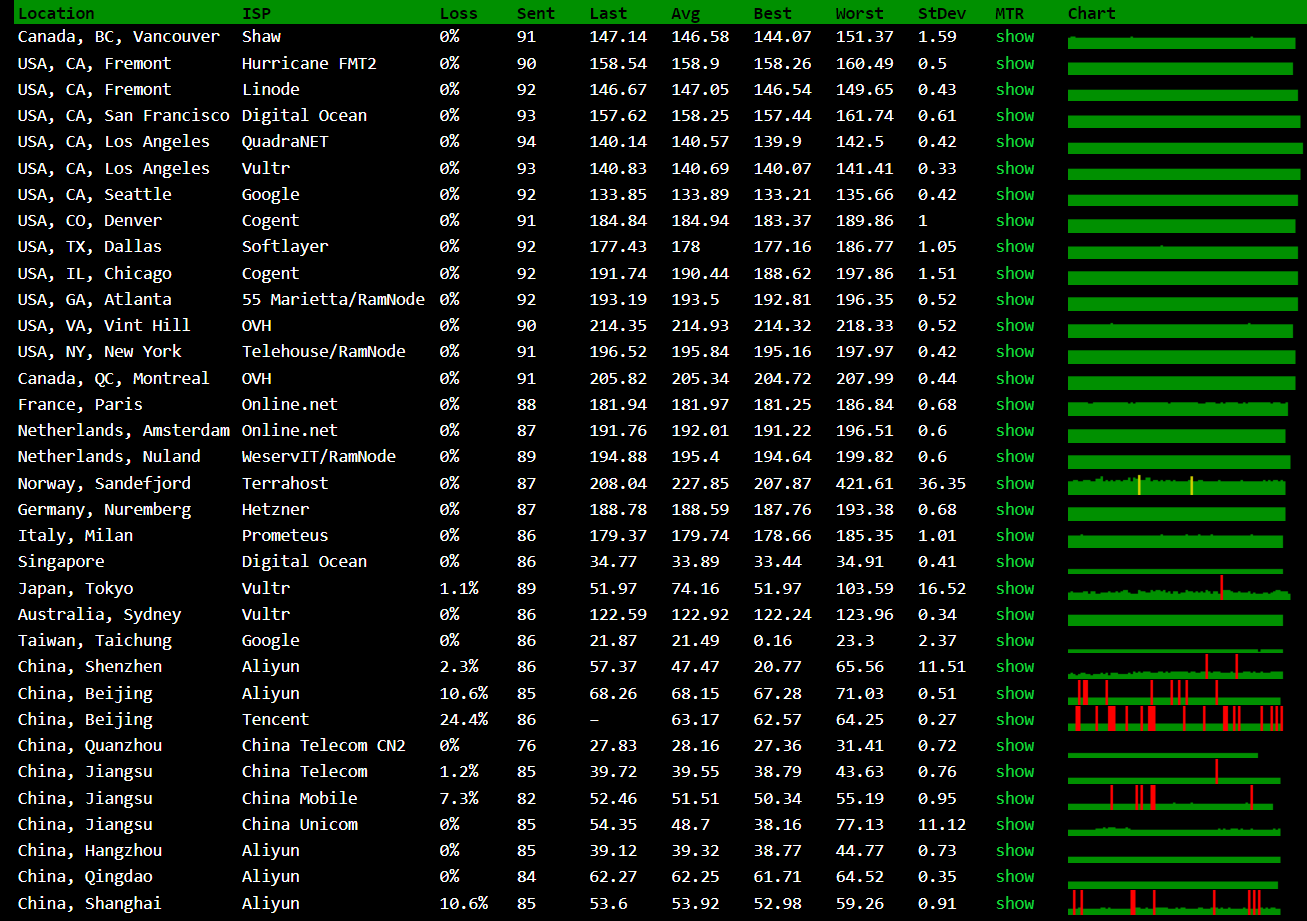This screenshot has height=921, width=1307.
Task: Open MTR for Aliyun Shanghai
Action: click(x=1015, y=903)
